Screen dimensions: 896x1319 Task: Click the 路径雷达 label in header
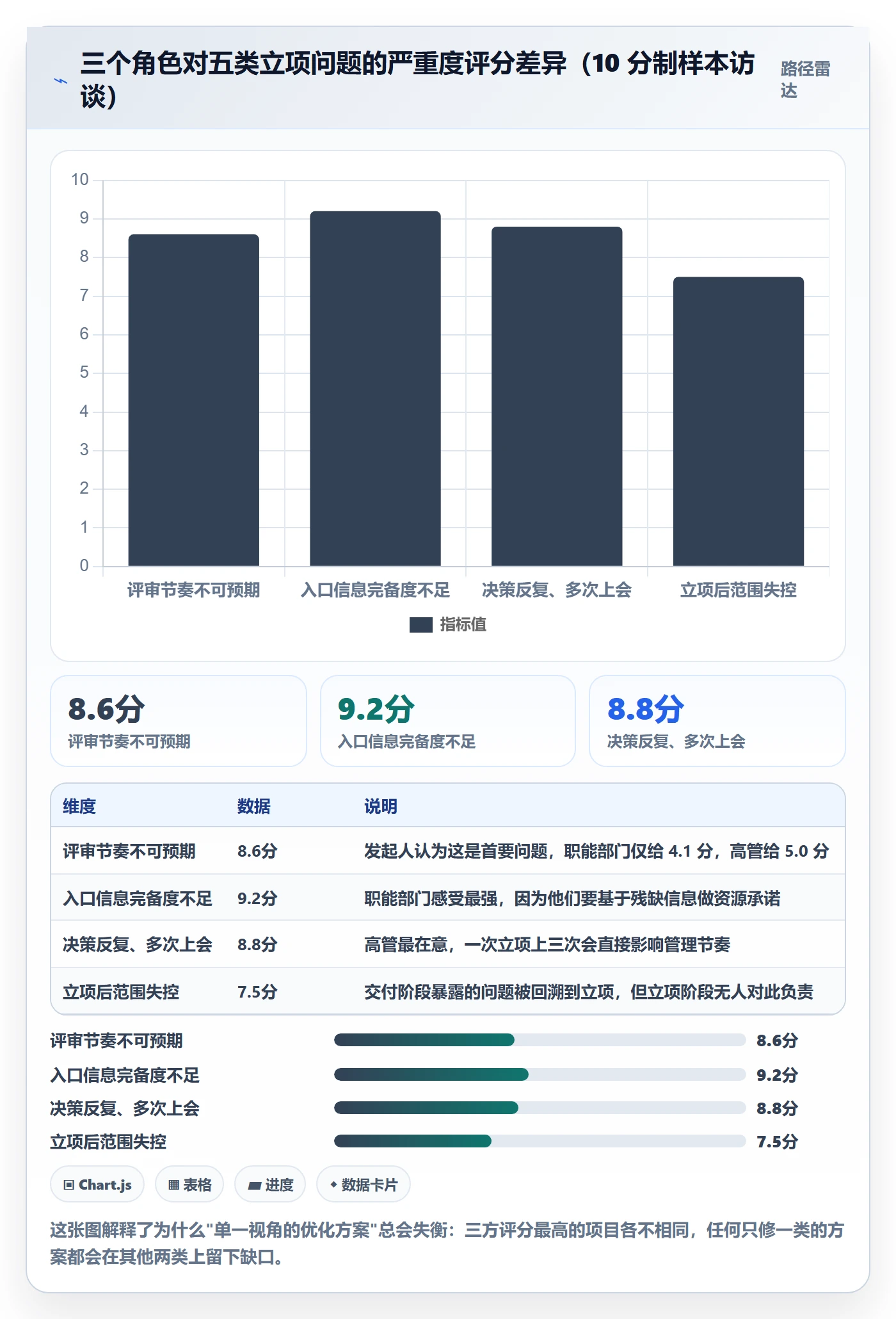pyautogui.click(x=805, y=79)
